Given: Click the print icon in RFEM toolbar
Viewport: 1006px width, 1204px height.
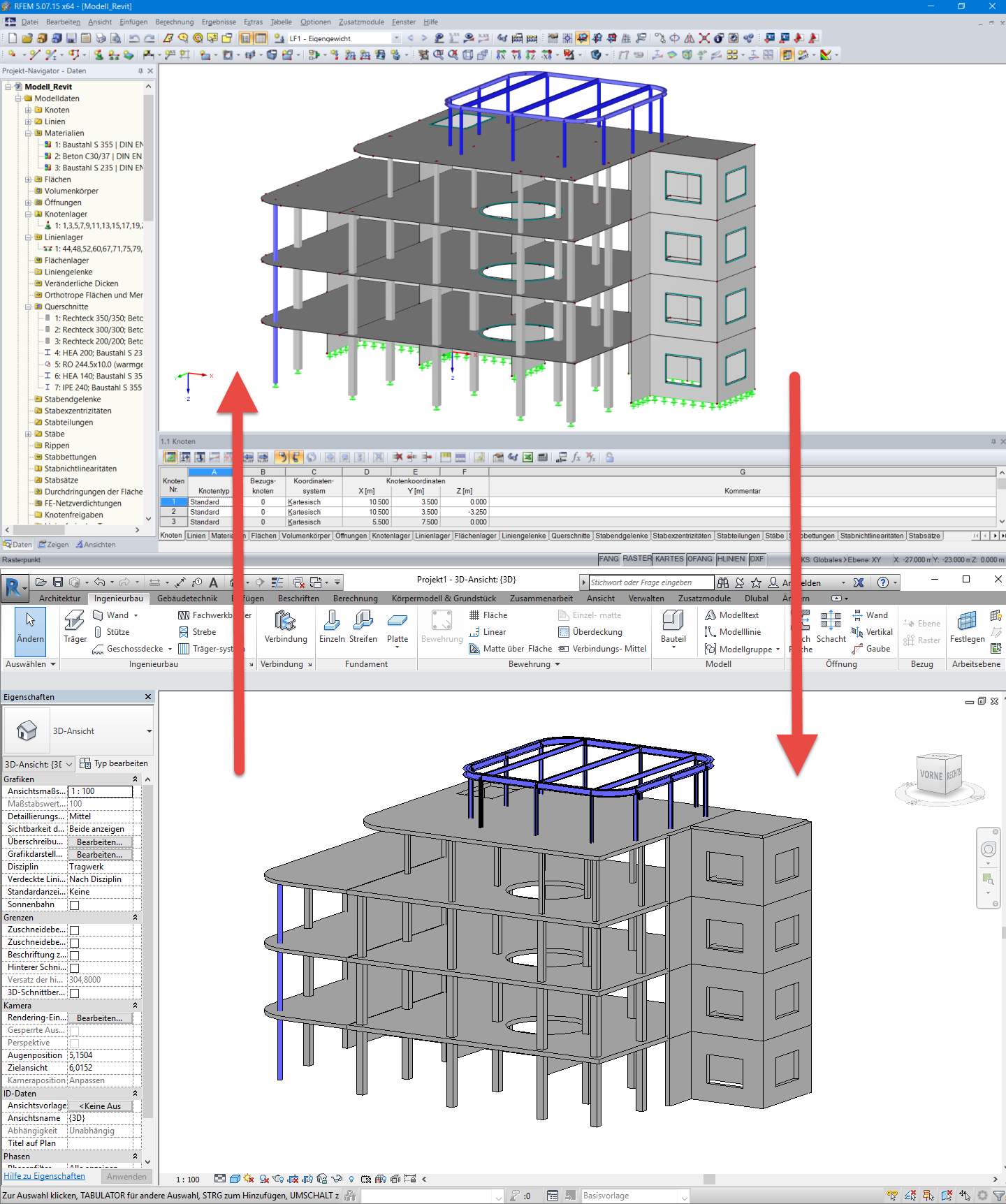Looking at the screenshot, I should (x=101, y=38).
